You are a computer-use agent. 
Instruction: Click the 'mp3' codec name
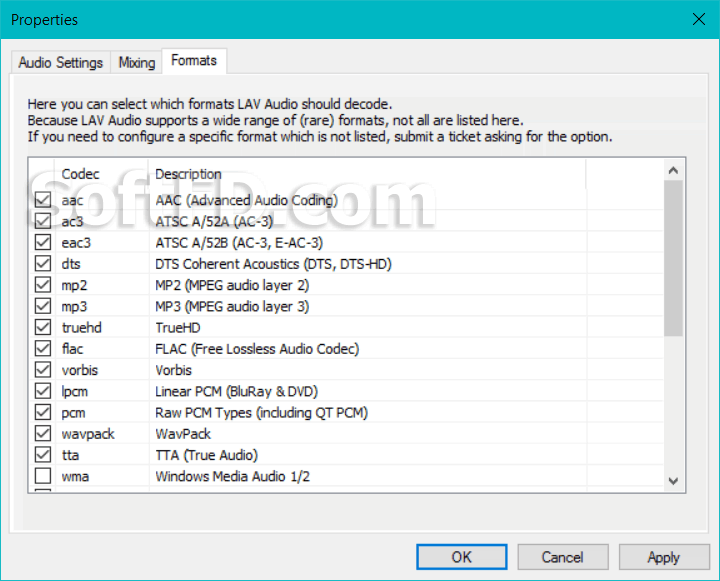74,307
